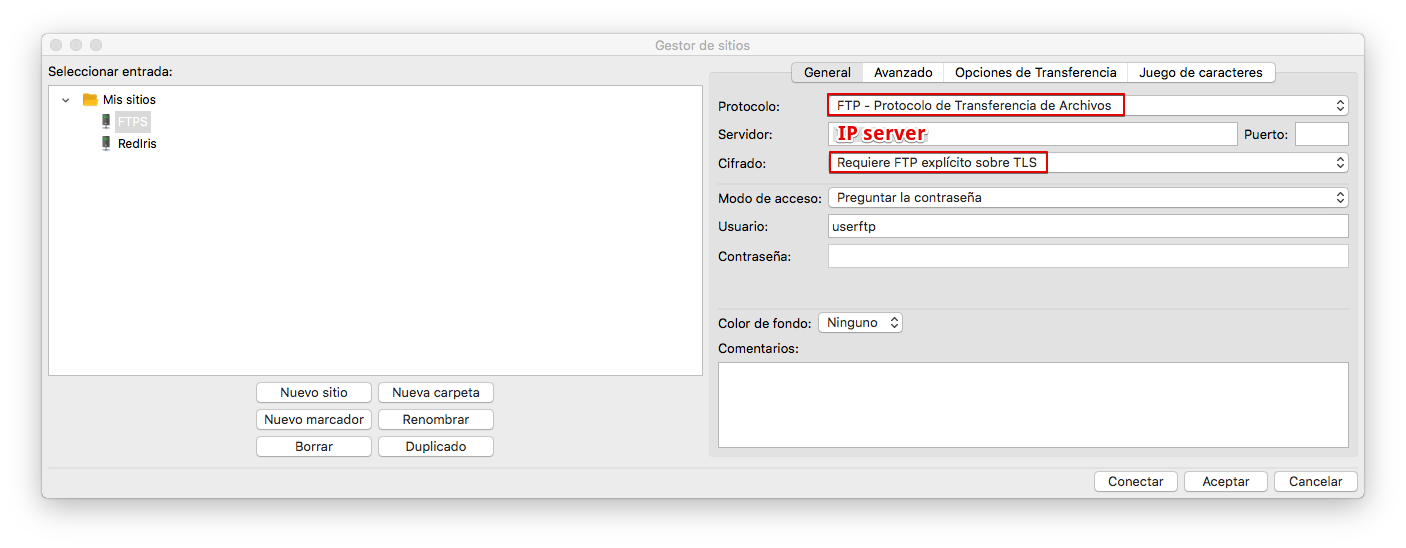Focus the Usuario text field
This screenshot has height=548, width=1406.
[1087, 227]
